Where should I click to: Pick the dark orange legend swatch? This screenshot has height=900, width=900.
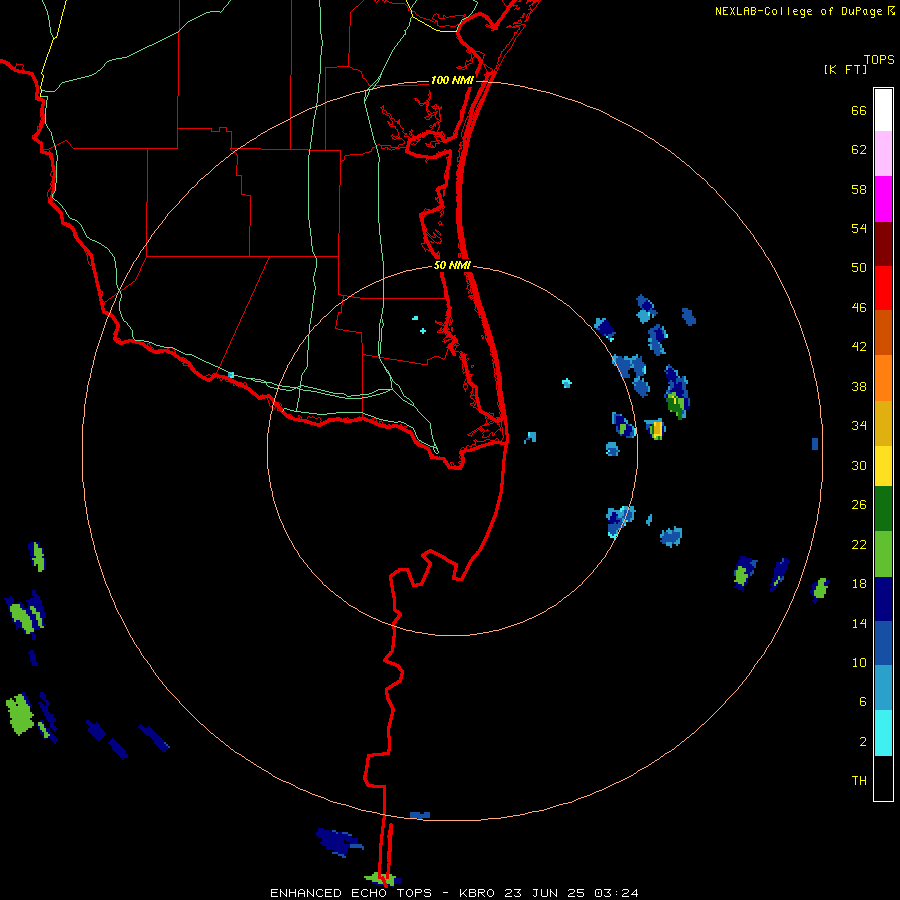point(883,333)
